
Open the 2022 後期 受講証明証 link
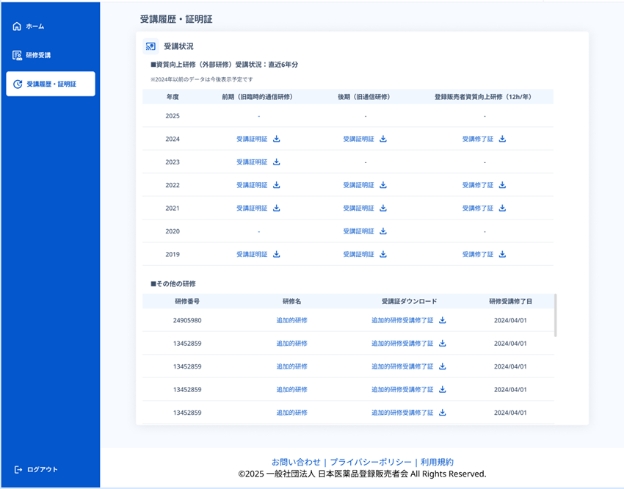coord(359,185)
